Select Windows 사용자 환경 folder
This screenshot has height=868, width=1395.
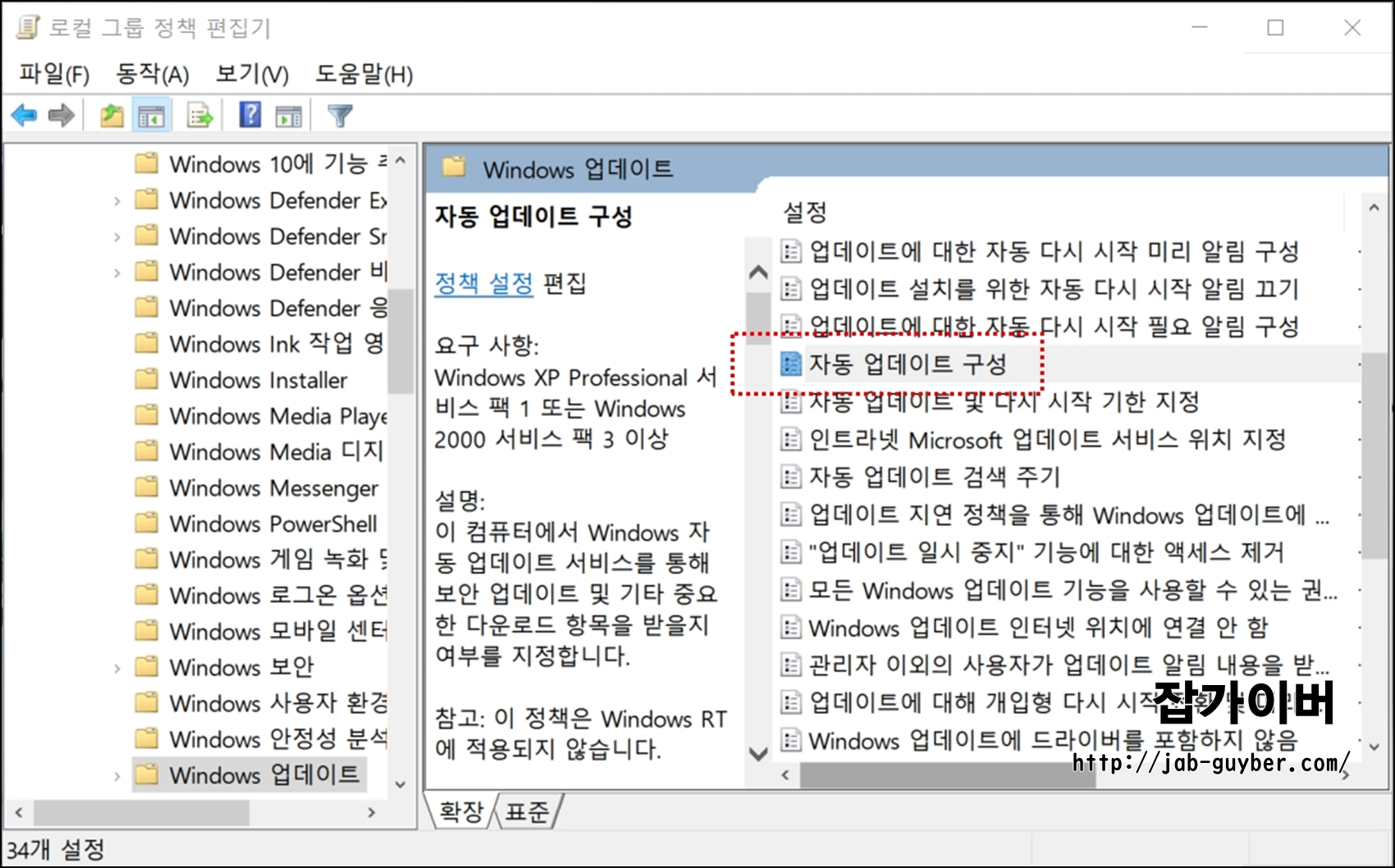(260, 703)
